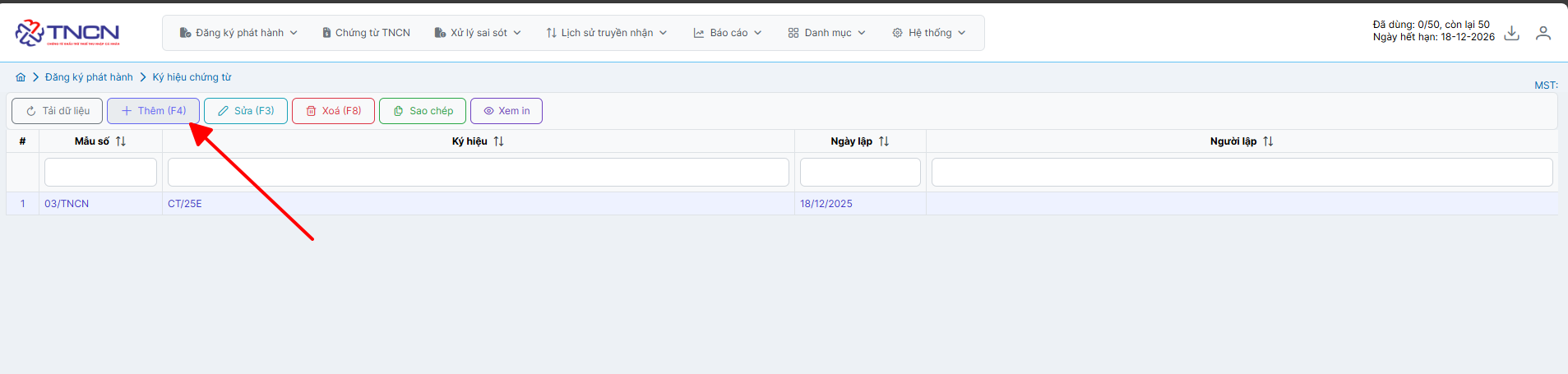Sort by Ngày lập column icon
The height and width of the screenshot is (374, 1568).
click(884, 141)
